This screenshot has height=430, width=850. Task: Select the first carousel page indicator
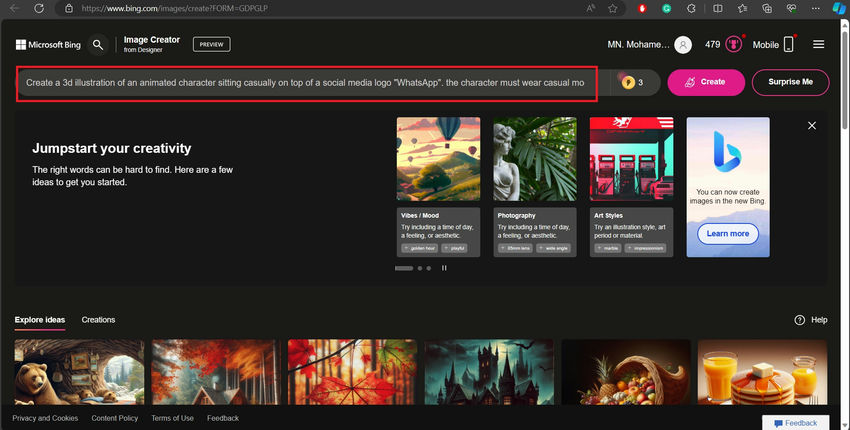click(404, 268)
